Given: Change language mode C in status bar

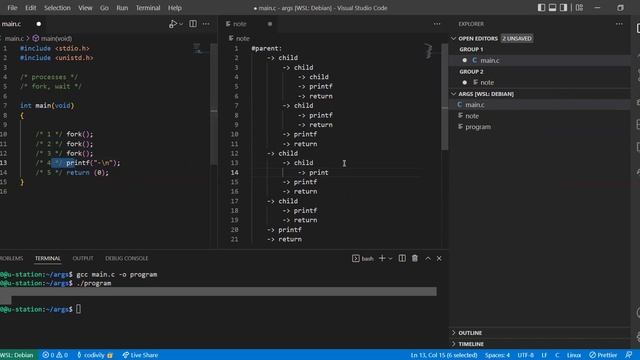Looking at the screenshot, I should 557,355.
